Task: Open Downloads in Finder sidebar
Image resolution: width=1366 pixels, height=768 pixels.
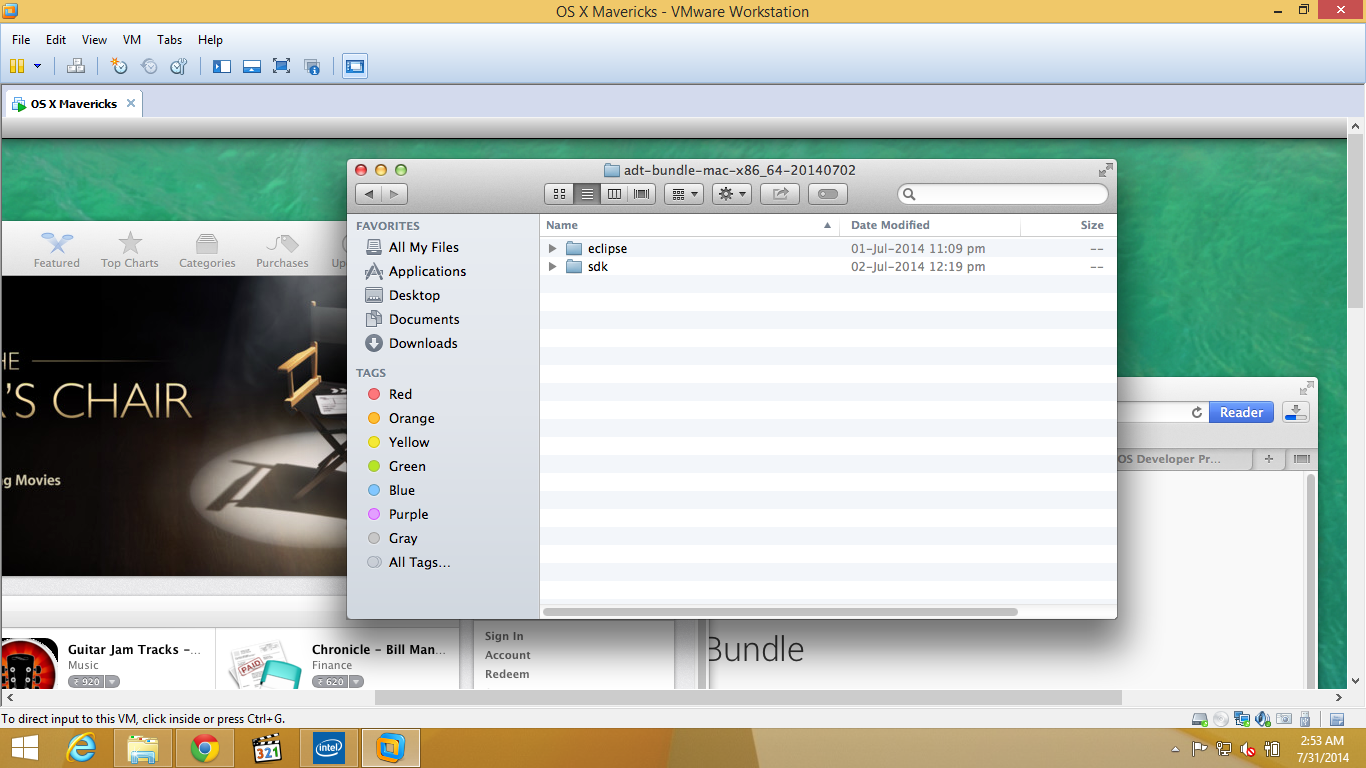Action: point(423,343)
